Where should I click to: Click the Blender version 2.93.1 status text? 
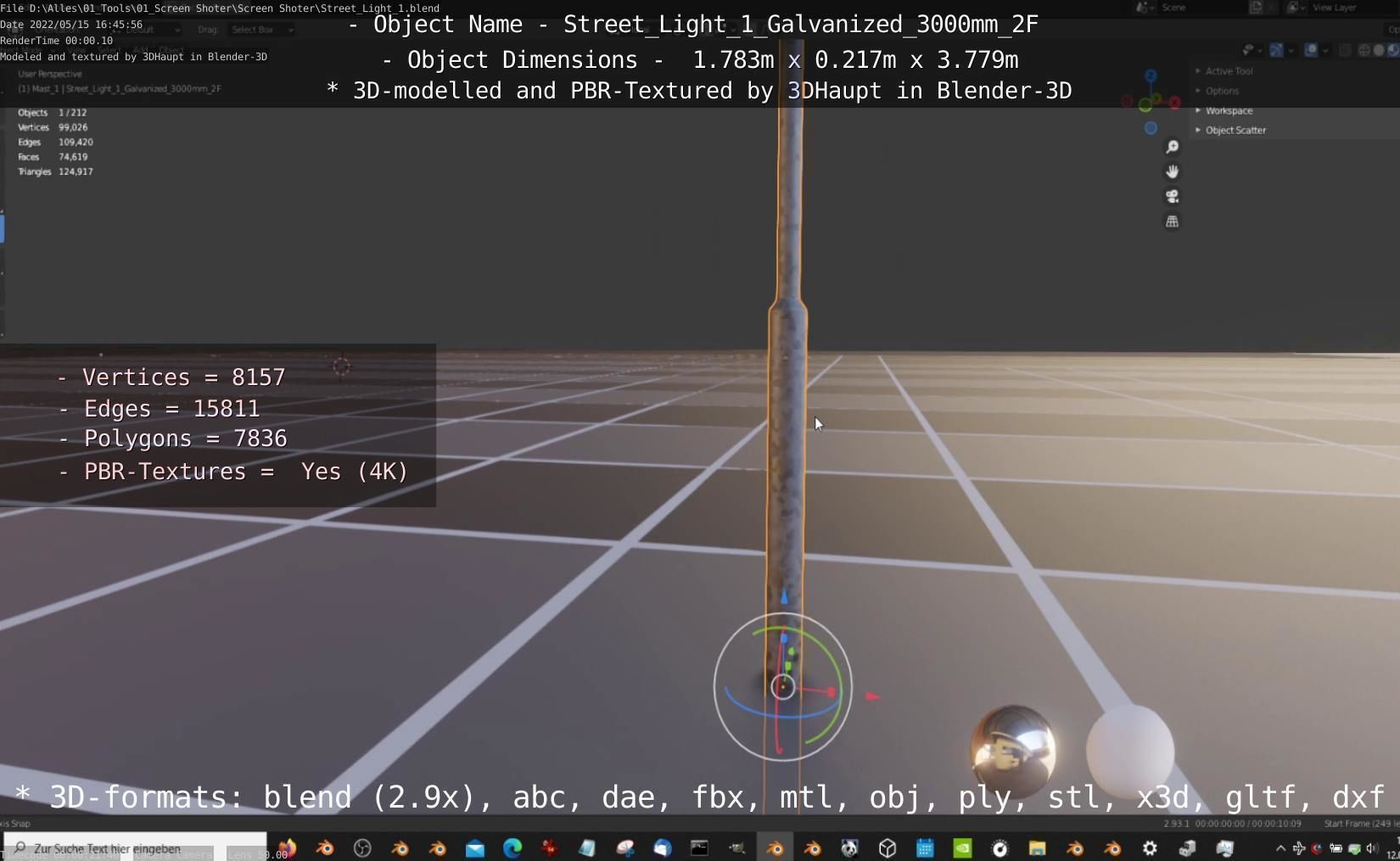pos(1176,824)
